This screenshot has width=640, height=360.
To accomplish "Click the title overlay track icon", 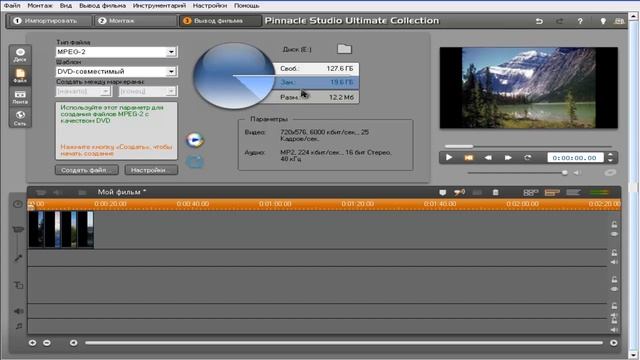I will click(x=18, y=285).
